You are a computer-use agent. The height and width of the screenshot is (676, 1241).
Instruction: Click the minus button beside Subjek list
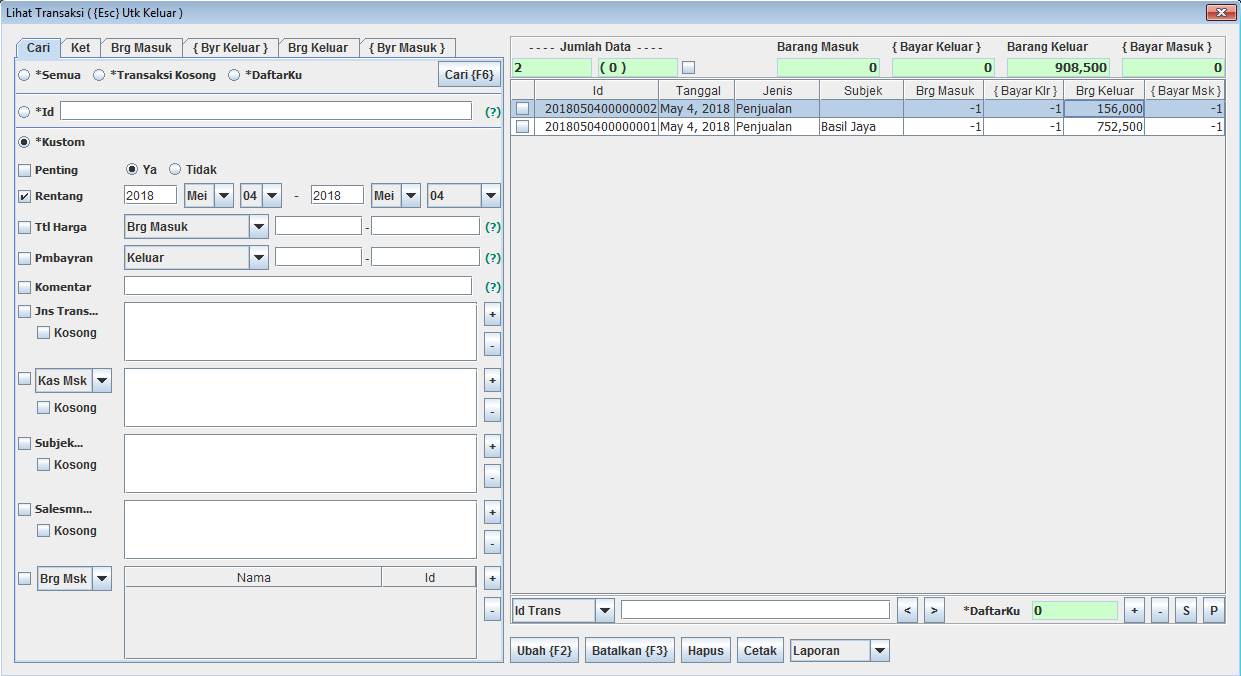492,476
